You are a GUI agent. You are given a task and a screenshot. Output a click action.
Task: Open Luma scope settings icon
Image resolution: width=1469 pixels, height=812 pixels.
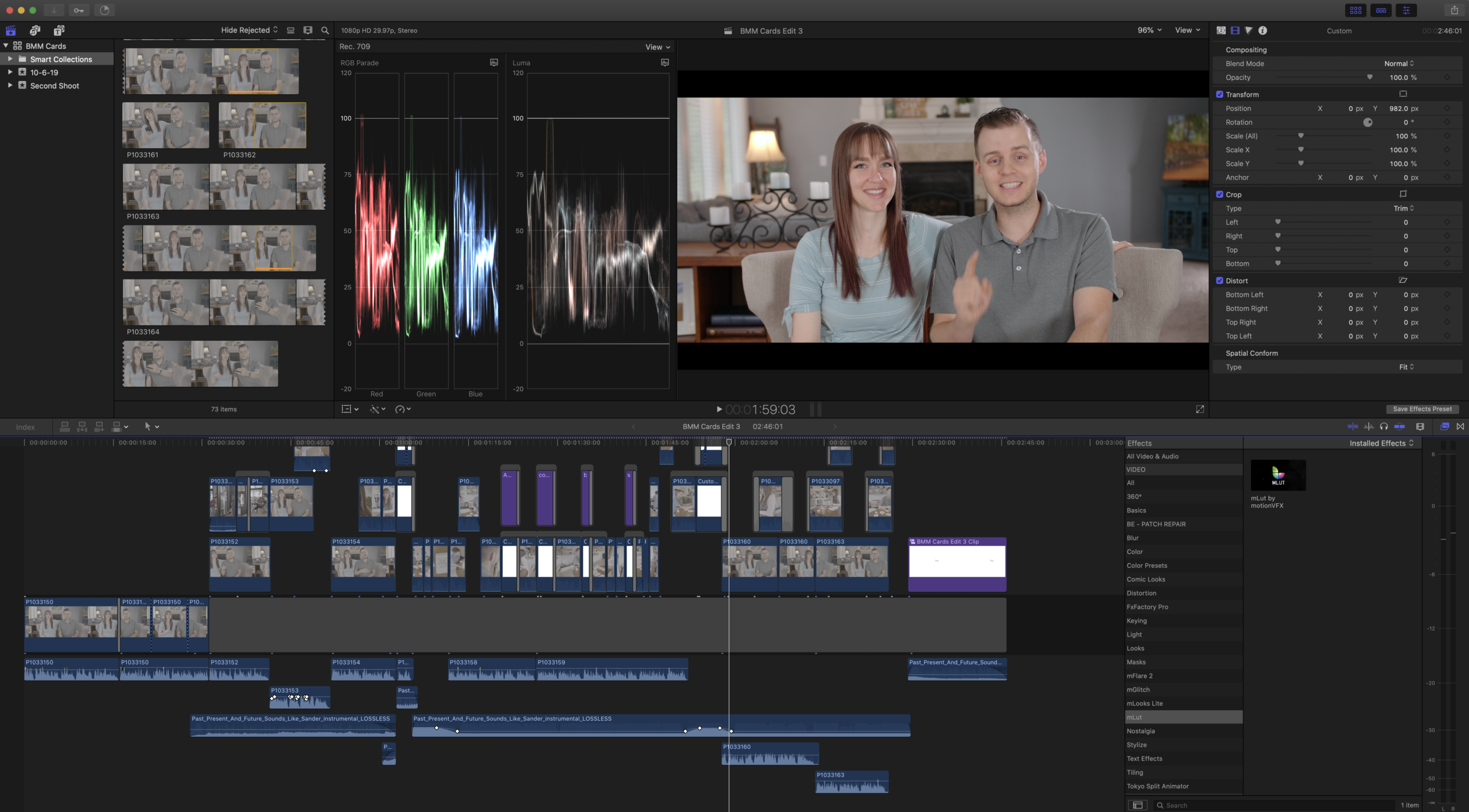coord(665,63)
